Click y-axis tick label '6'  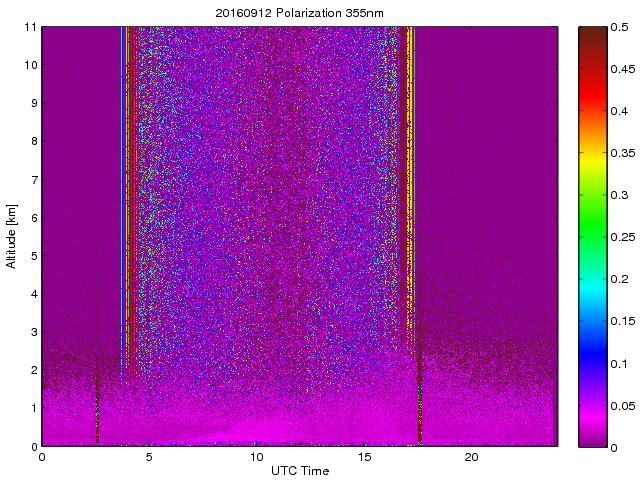(33, 217)
